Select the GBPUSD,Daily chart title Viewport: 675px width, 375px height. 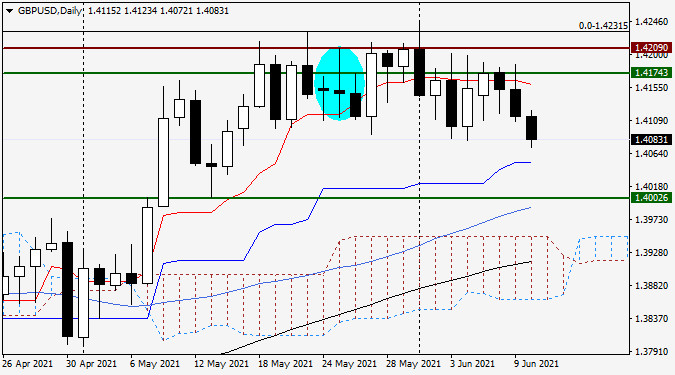[x=50, y=11]
